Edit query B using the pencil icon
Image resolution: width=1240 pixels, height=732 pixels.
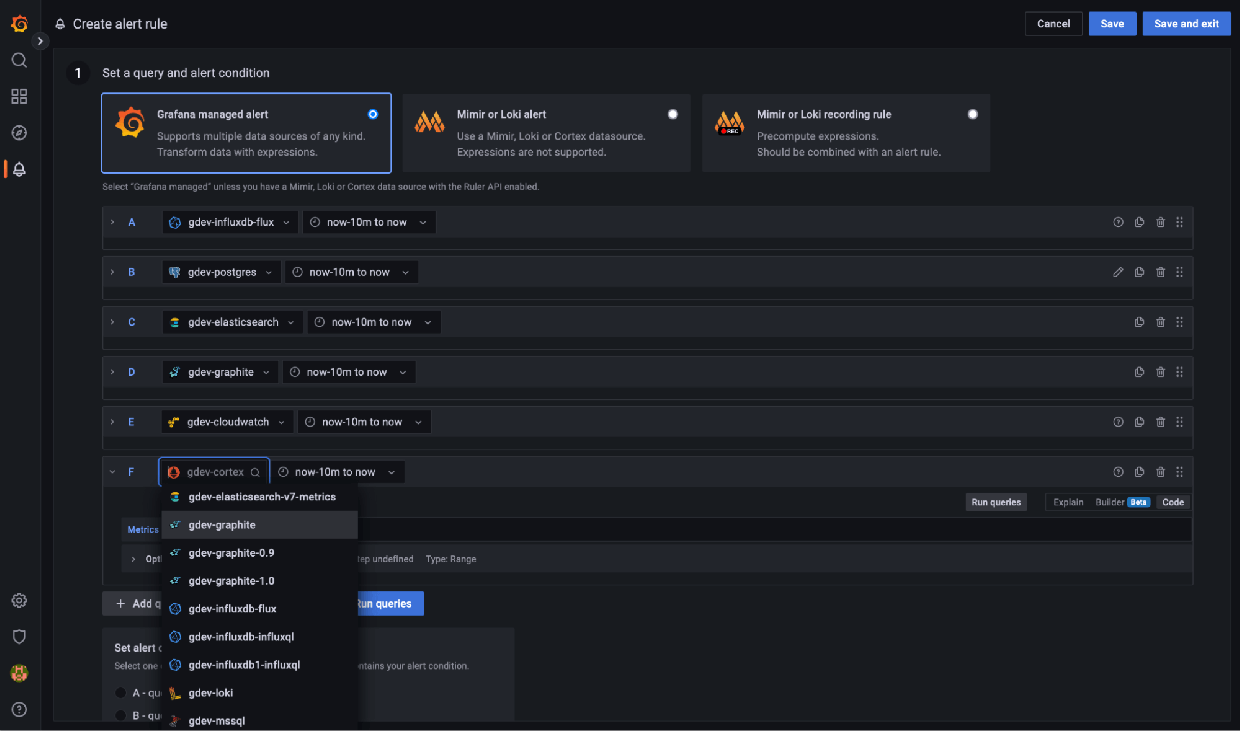click(1118, 271)
